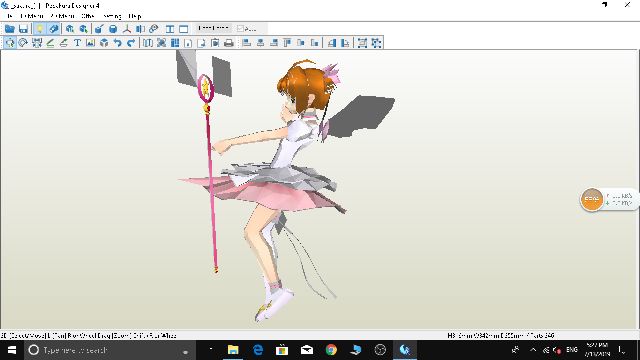
Task: Choose the Insert Image tool
Action: (x=91, y=42)
